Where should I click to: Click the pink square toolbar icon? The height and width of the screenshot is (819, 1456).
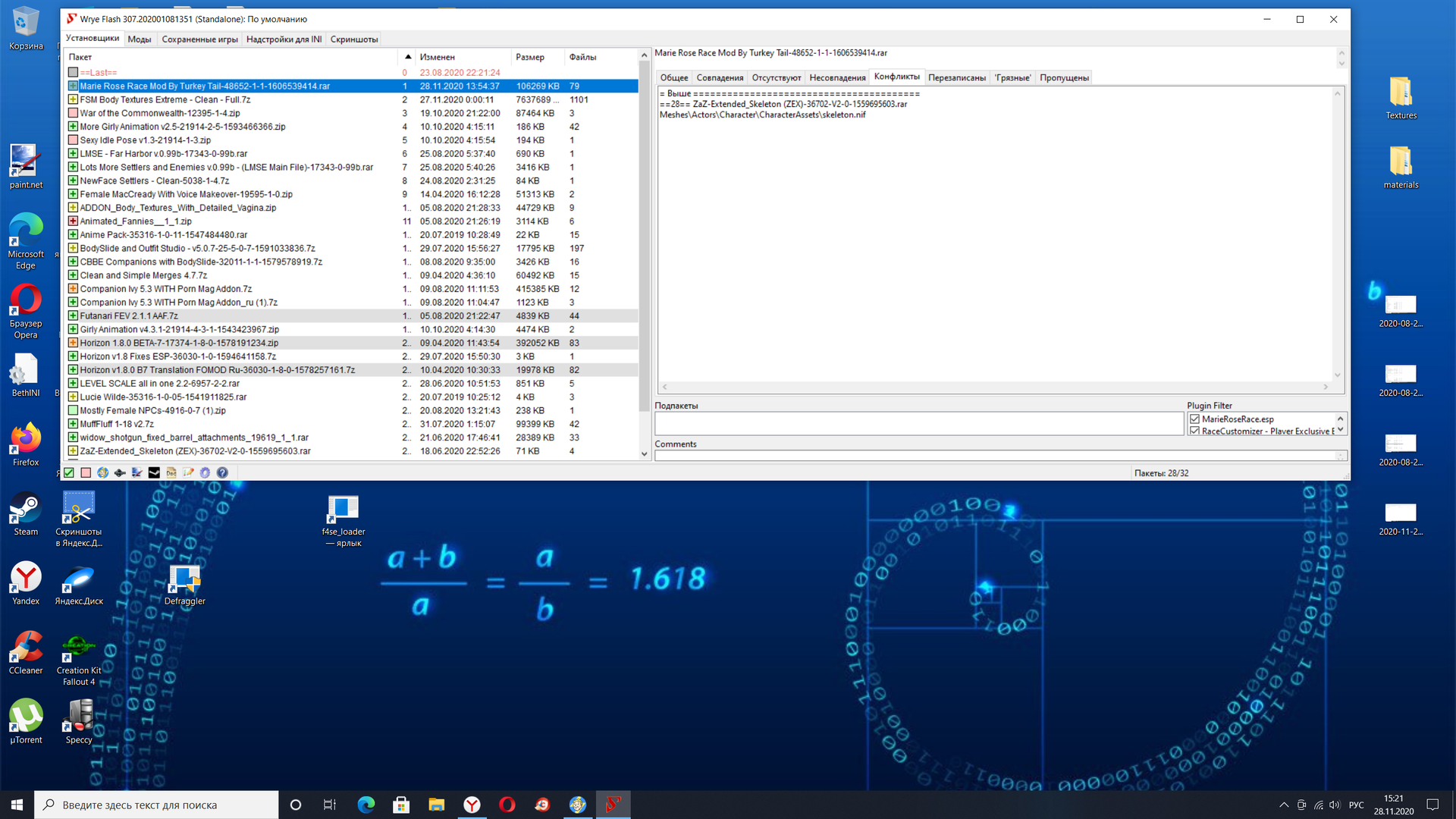point(86,472)
